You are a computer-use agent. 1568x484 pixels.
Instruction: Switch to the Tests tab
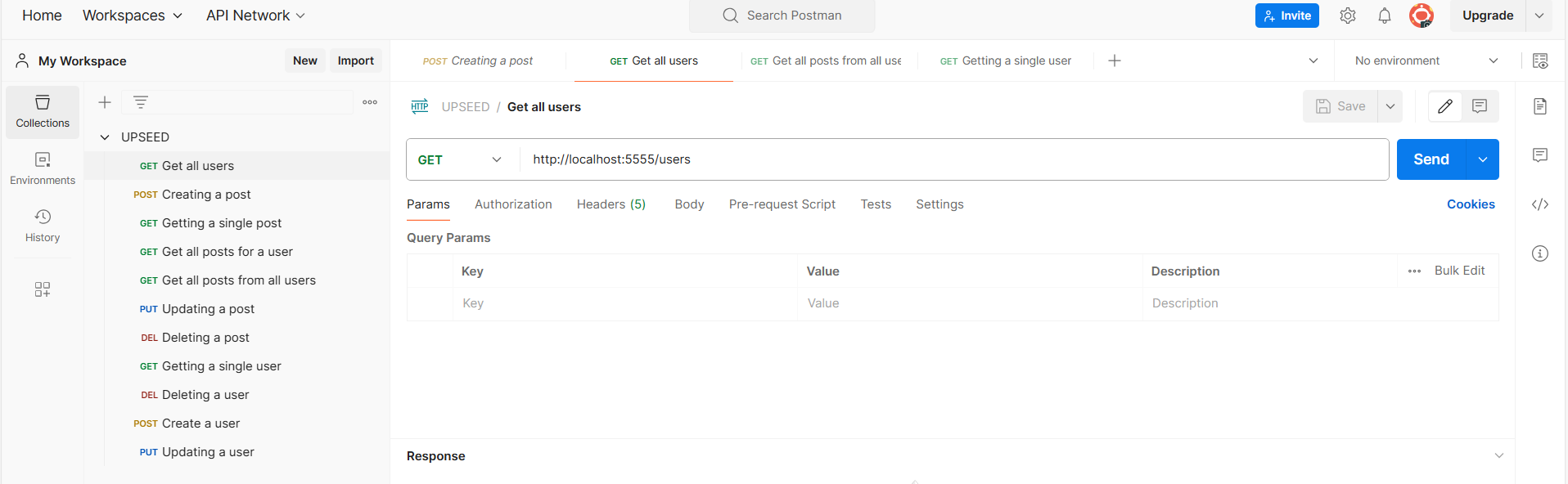[876, 204]
